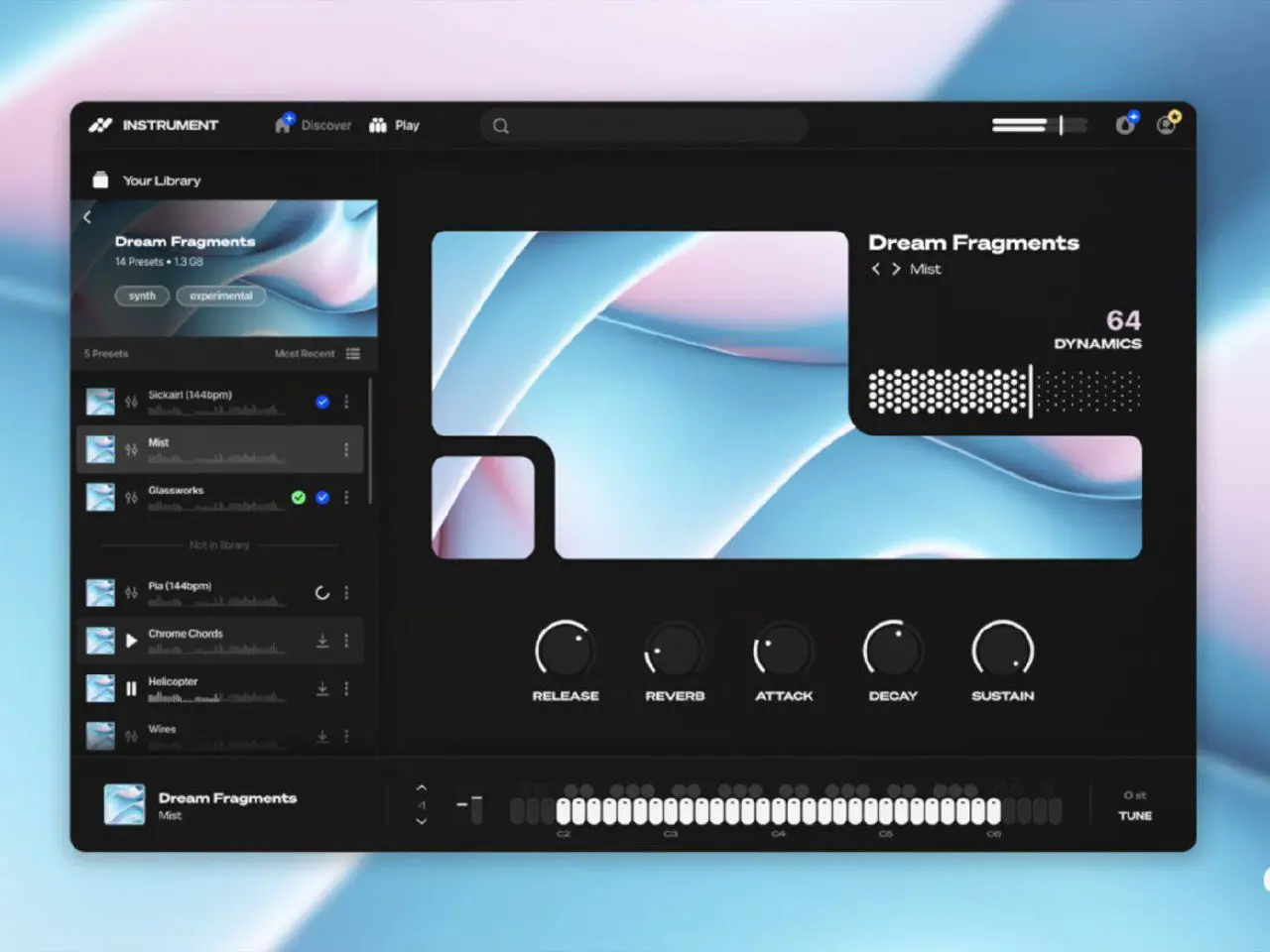Open the Most Recent sorting dropdown
This screenshot has width=1270, height=952.
[x=303, y=353]
